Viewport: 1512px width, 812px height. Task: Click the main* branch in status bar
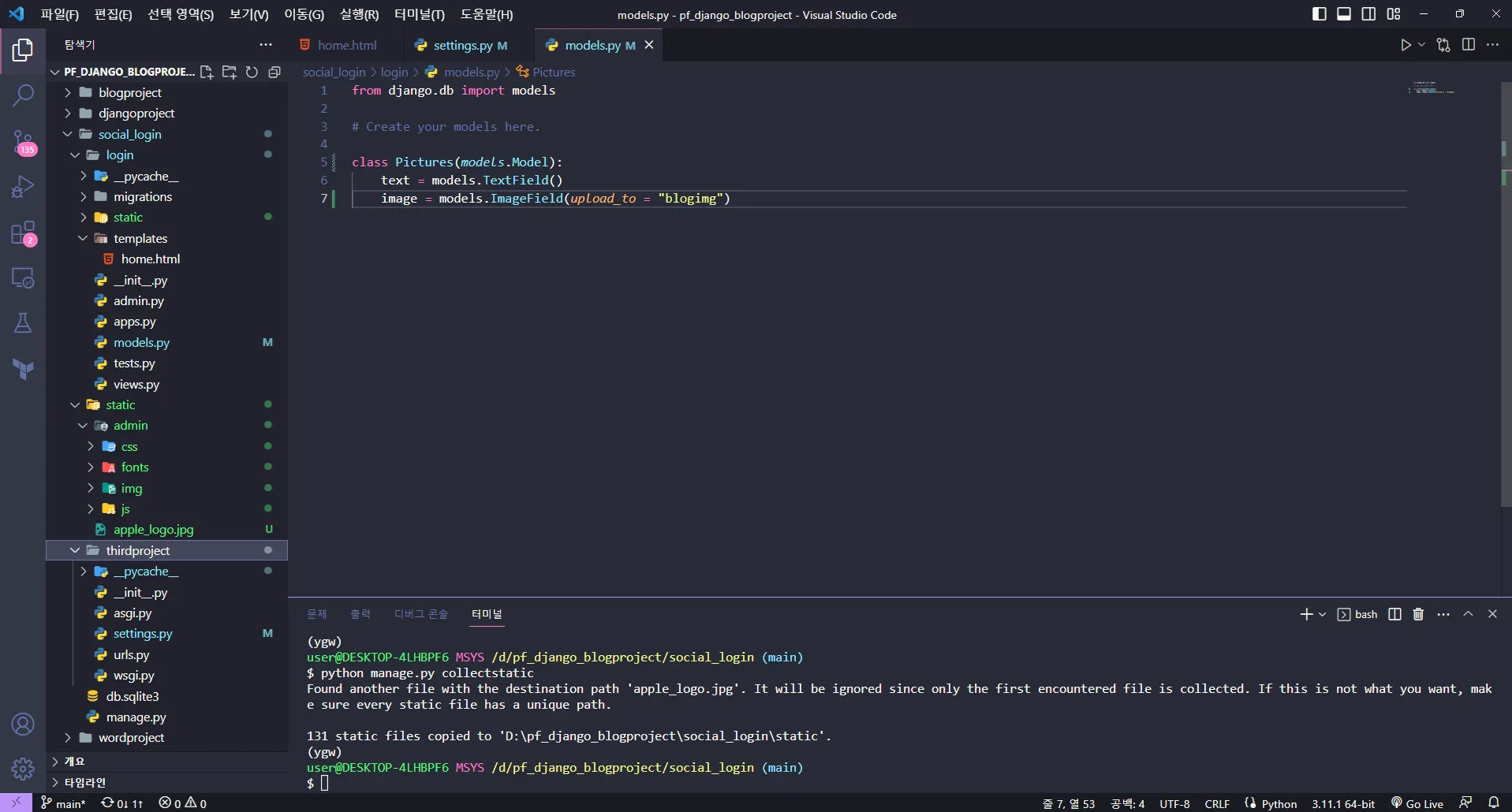click(x=63, y=803)
